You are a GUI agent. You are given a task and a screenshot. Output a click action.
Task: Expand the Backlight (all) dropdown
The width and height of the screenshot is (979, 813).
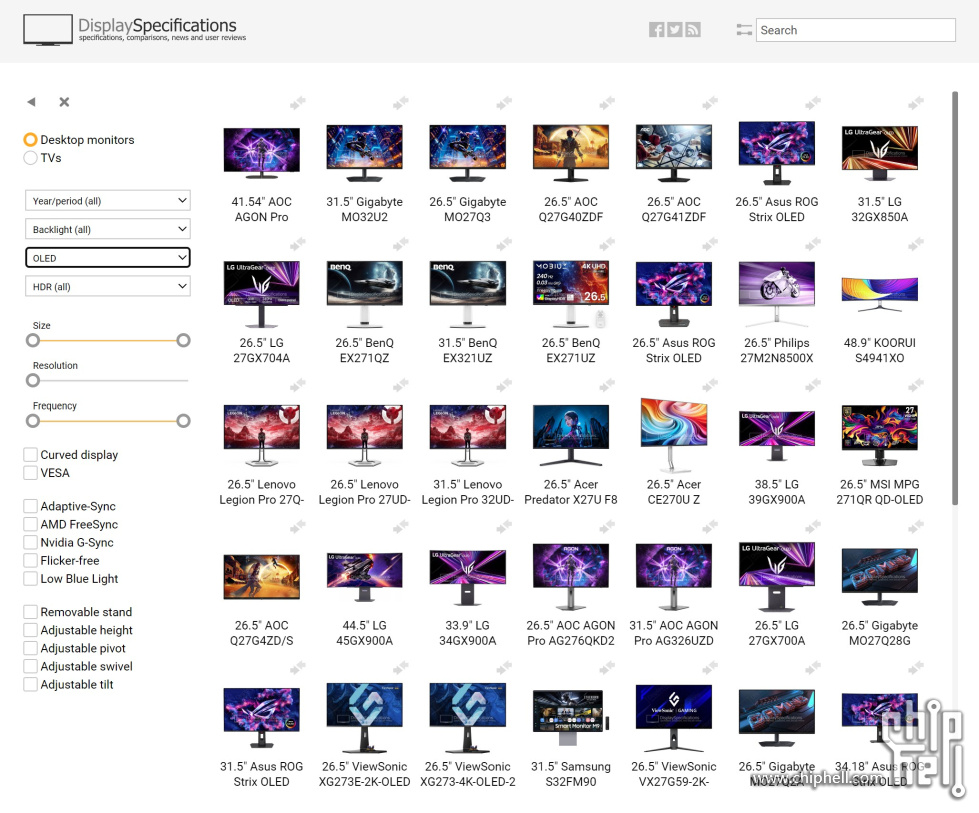point(107,229)
